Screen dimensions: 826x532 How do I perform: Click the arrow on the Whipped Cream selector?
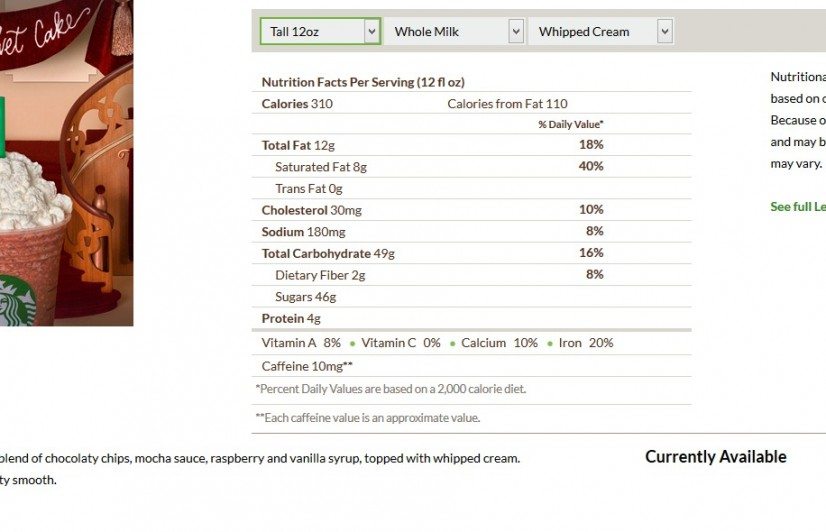click(665, 32)
